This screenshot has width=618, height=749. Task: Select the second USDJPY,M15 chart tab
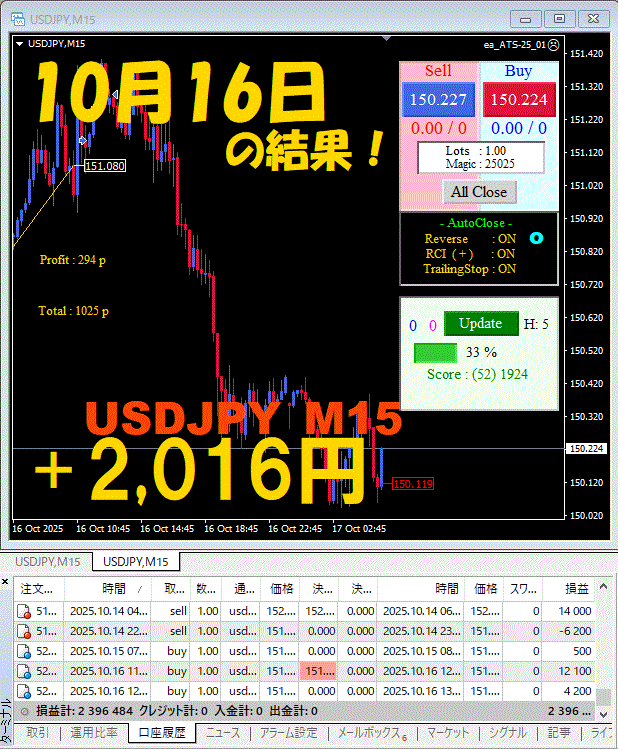click(136, 561)
